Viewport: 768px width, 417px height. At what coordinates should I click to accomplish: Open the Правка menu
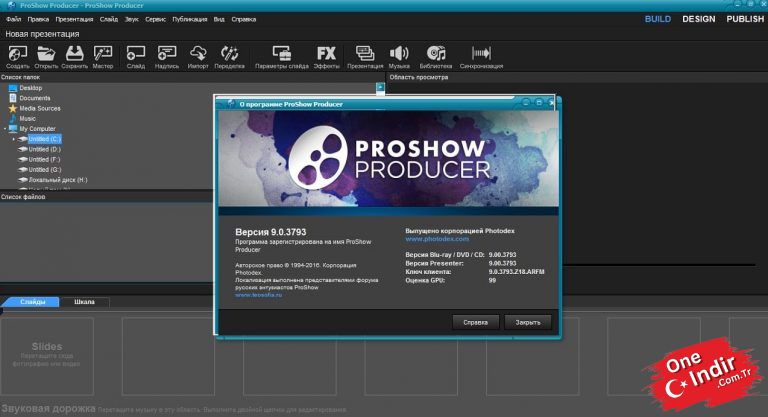pyautogui.click(x=38, y=19)
